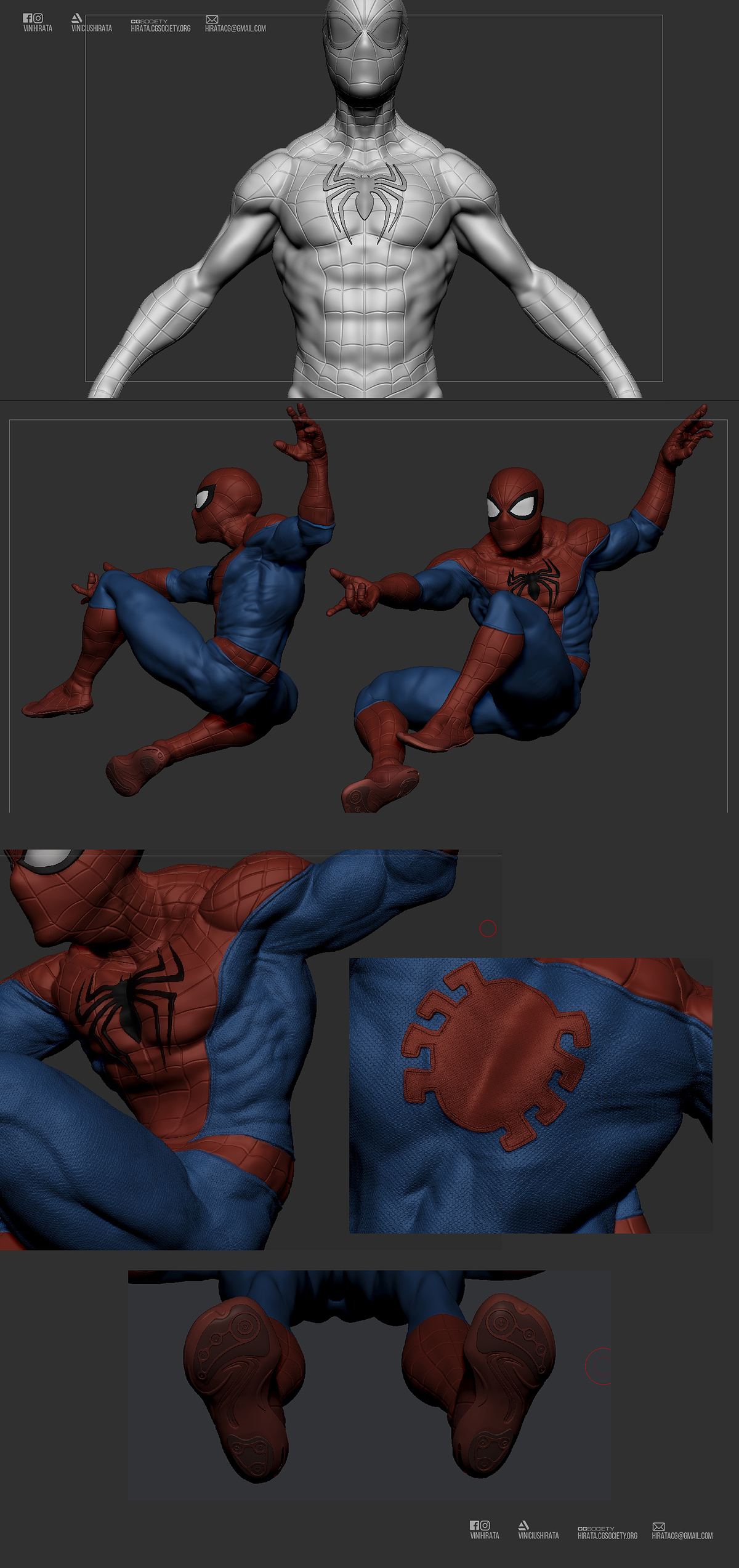The image size is (739, 1568).
Task: Click the Facebook icon in the header credits
Action: pos(27,18)
